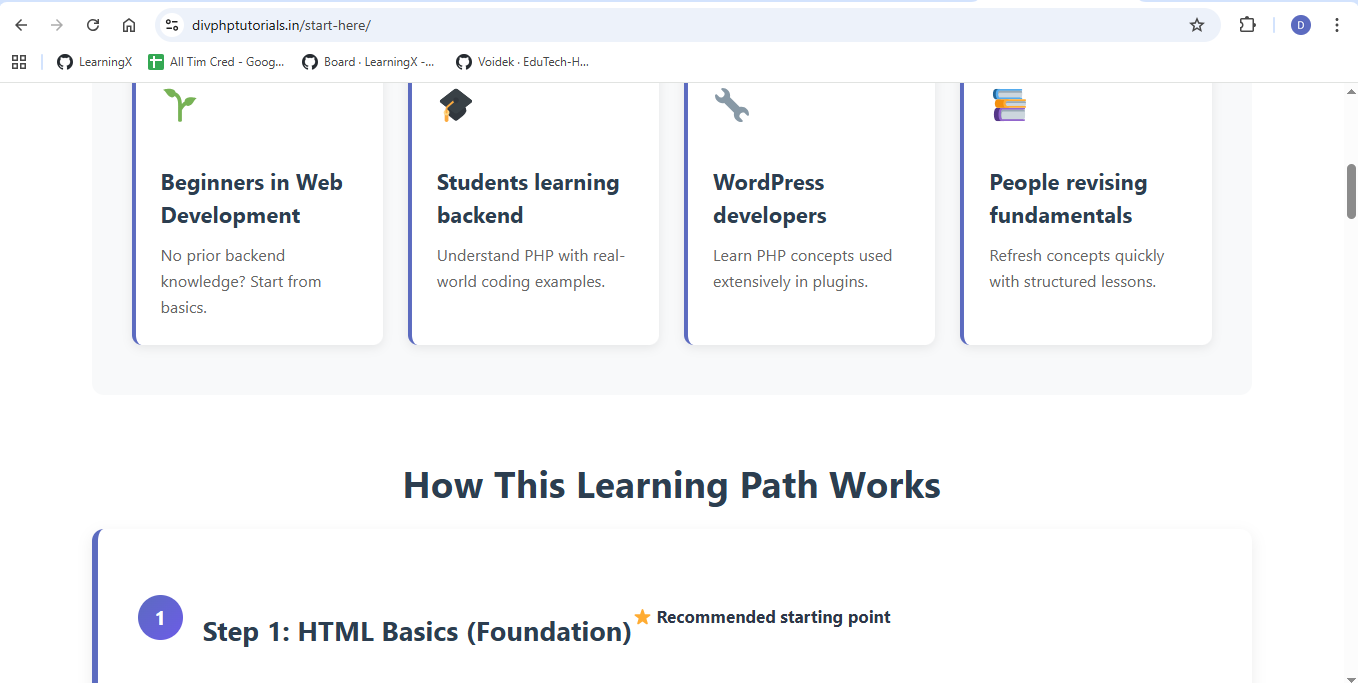This screenshot has height=683, width=1358.
Task: Toggle the home button in the browser toolbar
Action: [128, 25]
